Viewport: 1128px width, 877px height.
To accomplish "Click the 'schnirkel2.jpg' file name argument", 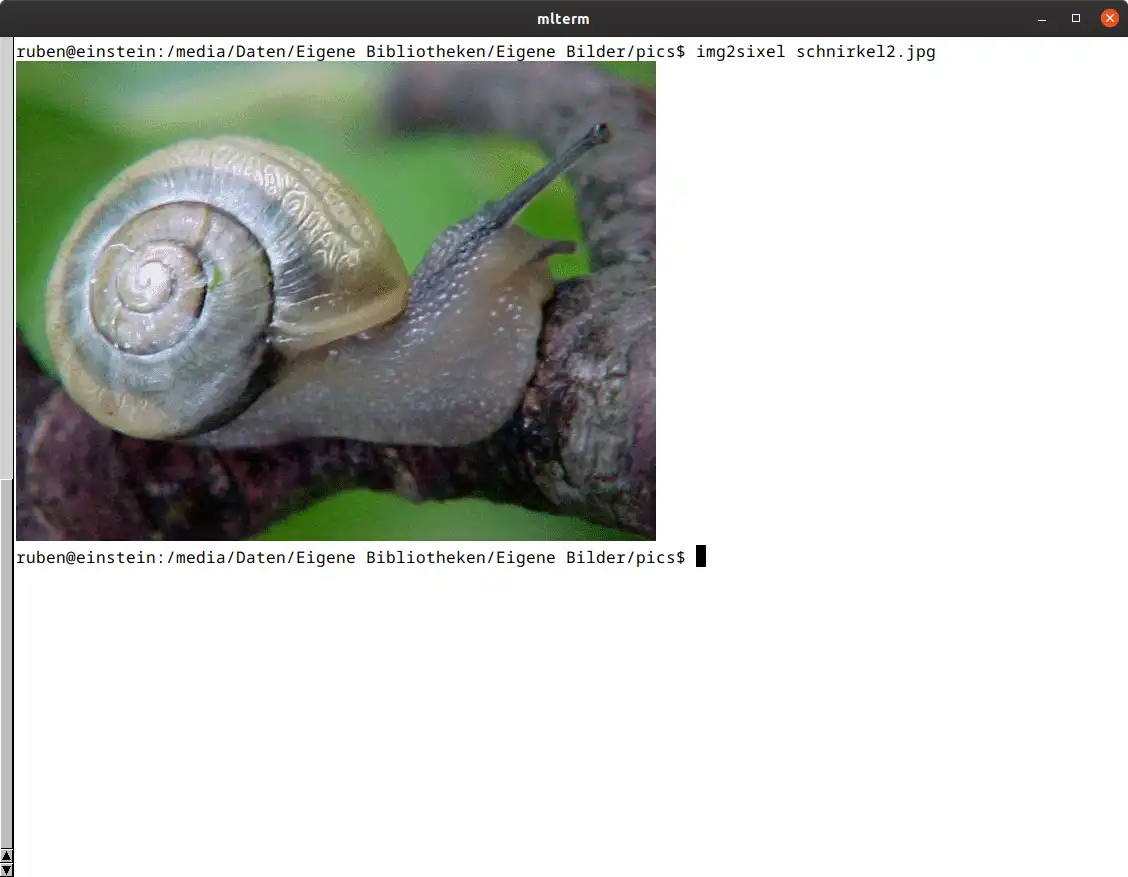I will (866, 52).
